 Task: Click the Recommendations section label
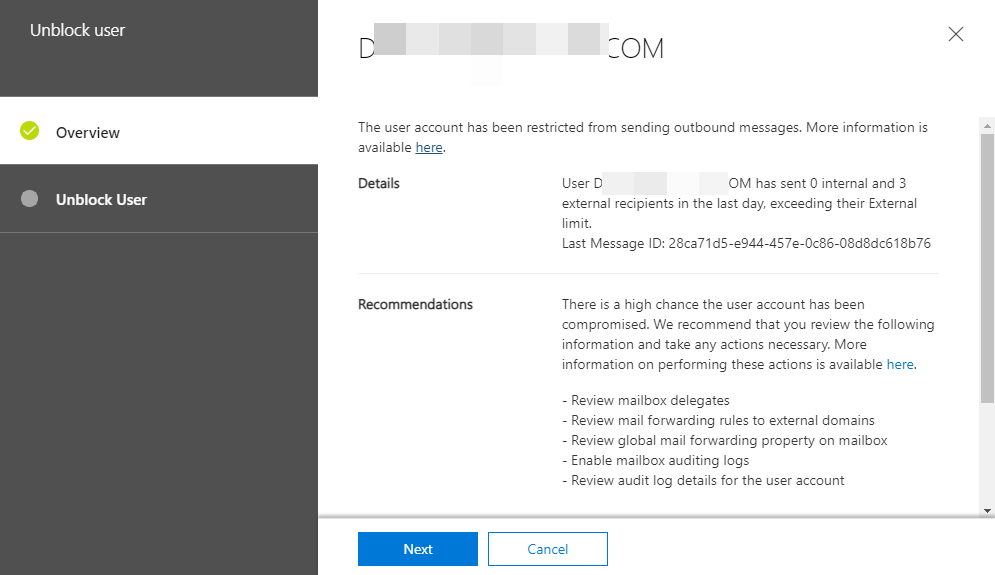click(x=415, y=304)
